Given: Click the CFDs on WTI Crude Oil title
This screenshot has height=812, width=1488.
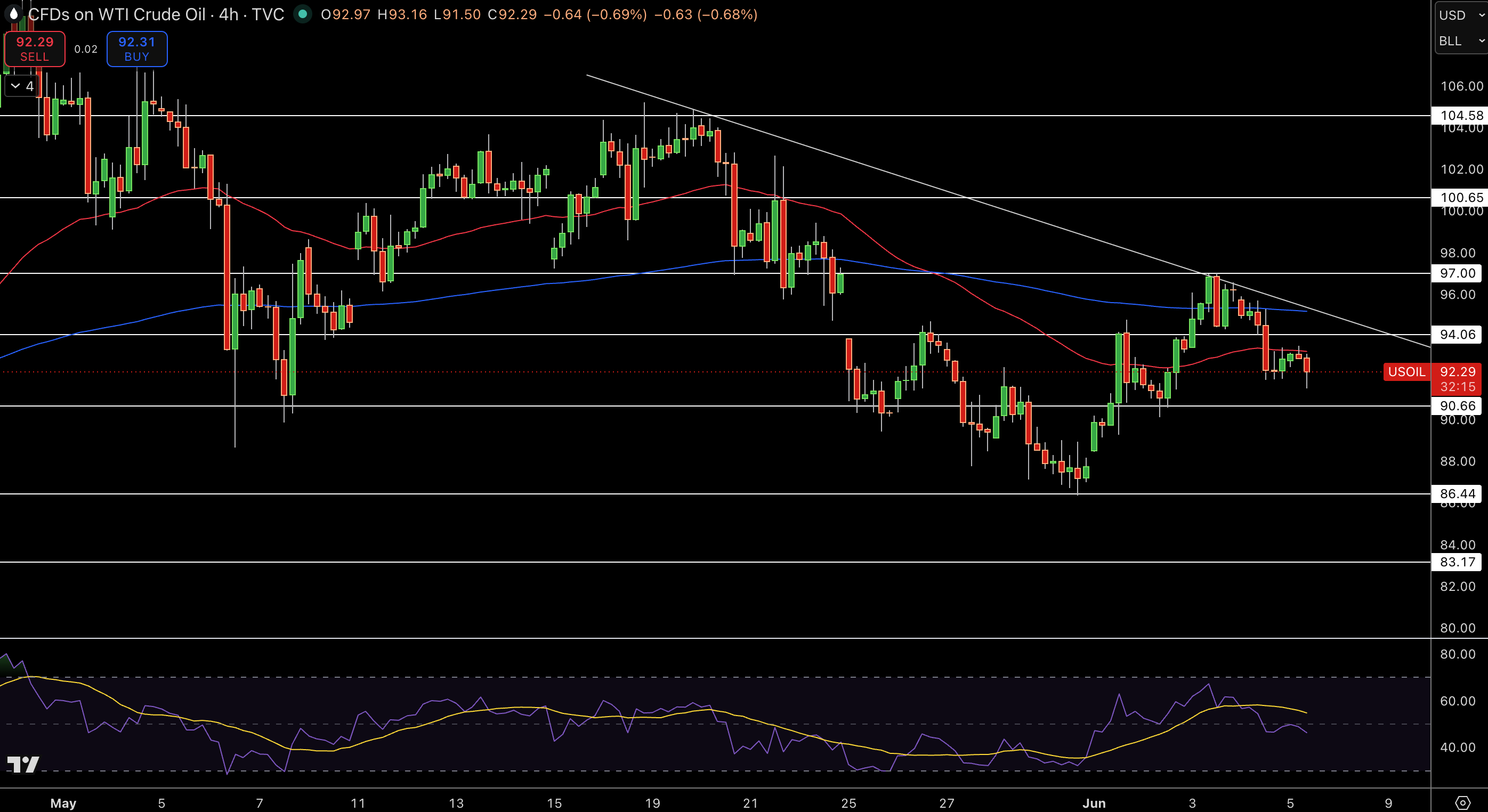Looking at the screenshot, I should point(117,14).
